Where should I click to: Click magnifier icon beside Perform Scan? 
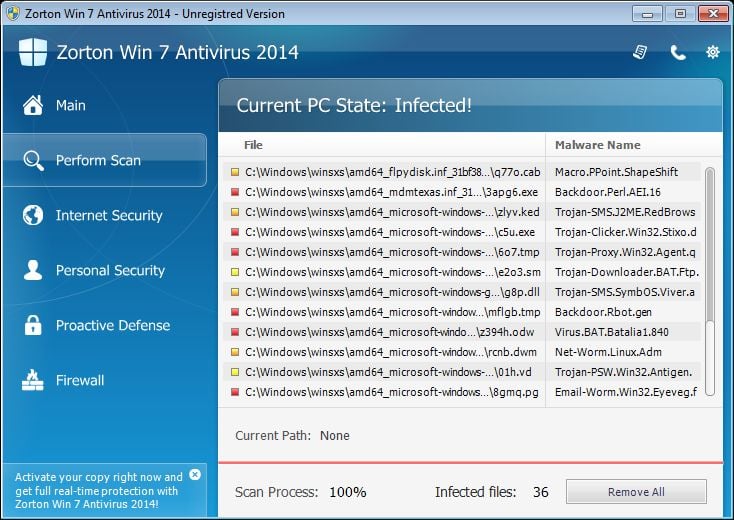point(33,161)
